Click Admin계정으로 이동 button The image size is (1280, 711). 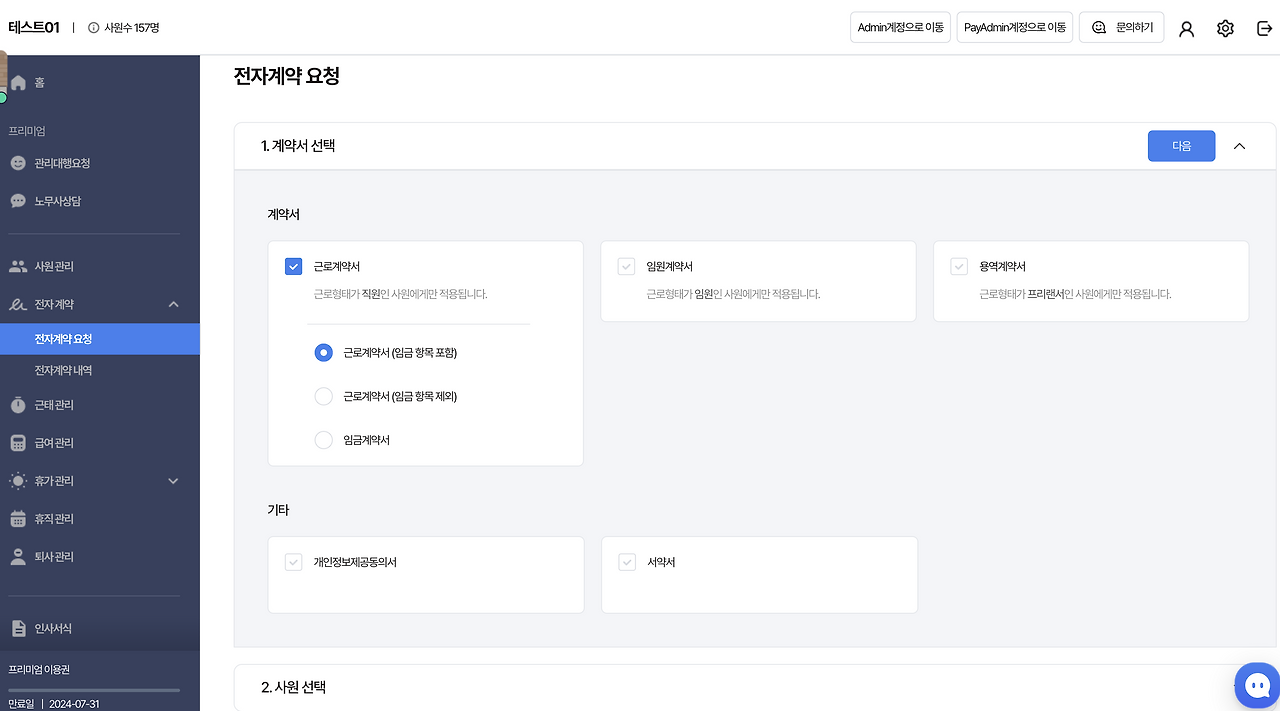[x=899, y=27]
